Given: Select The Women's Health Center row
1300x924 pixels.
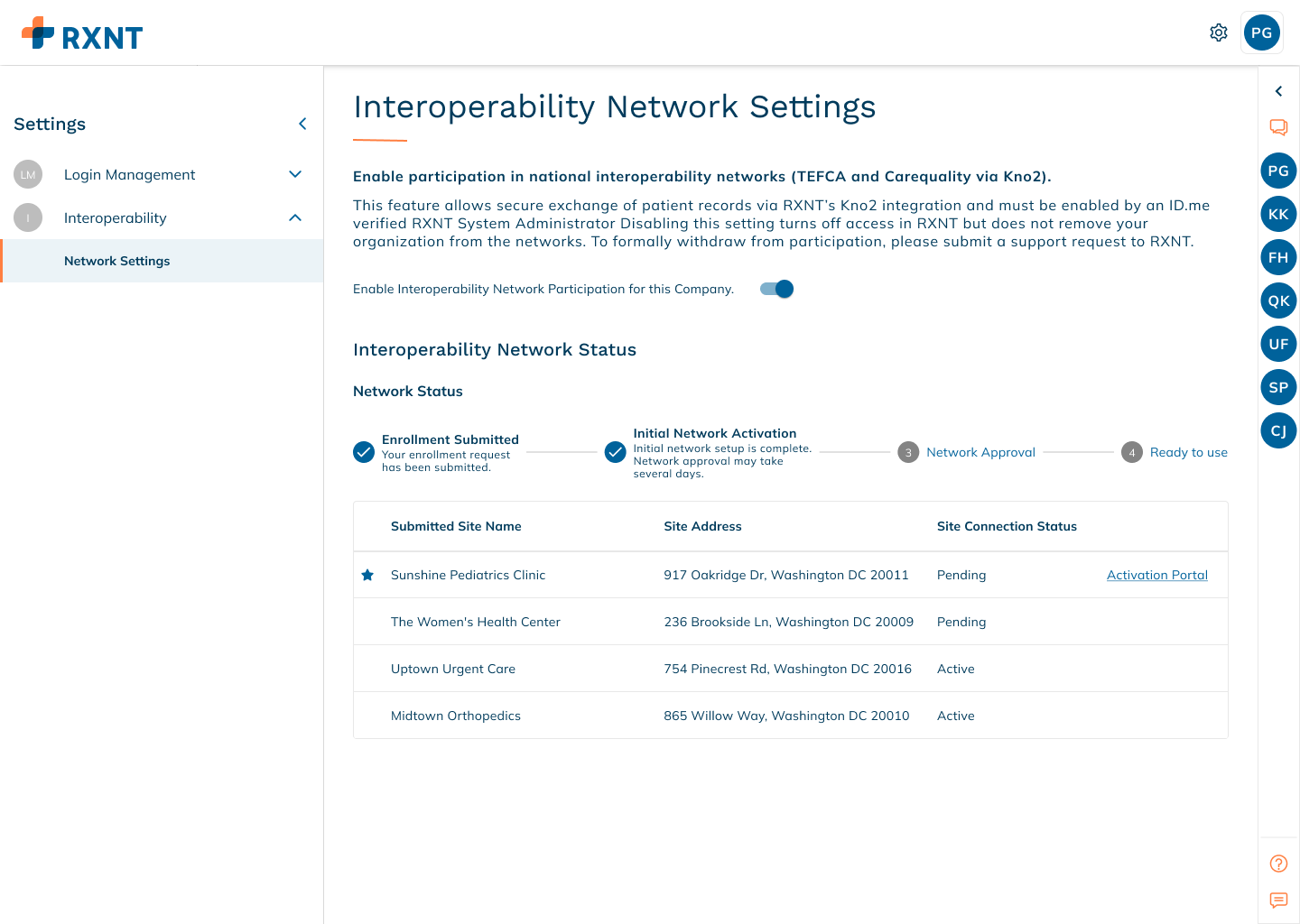Looking at the screenshot, I should [x=791, y=622].
